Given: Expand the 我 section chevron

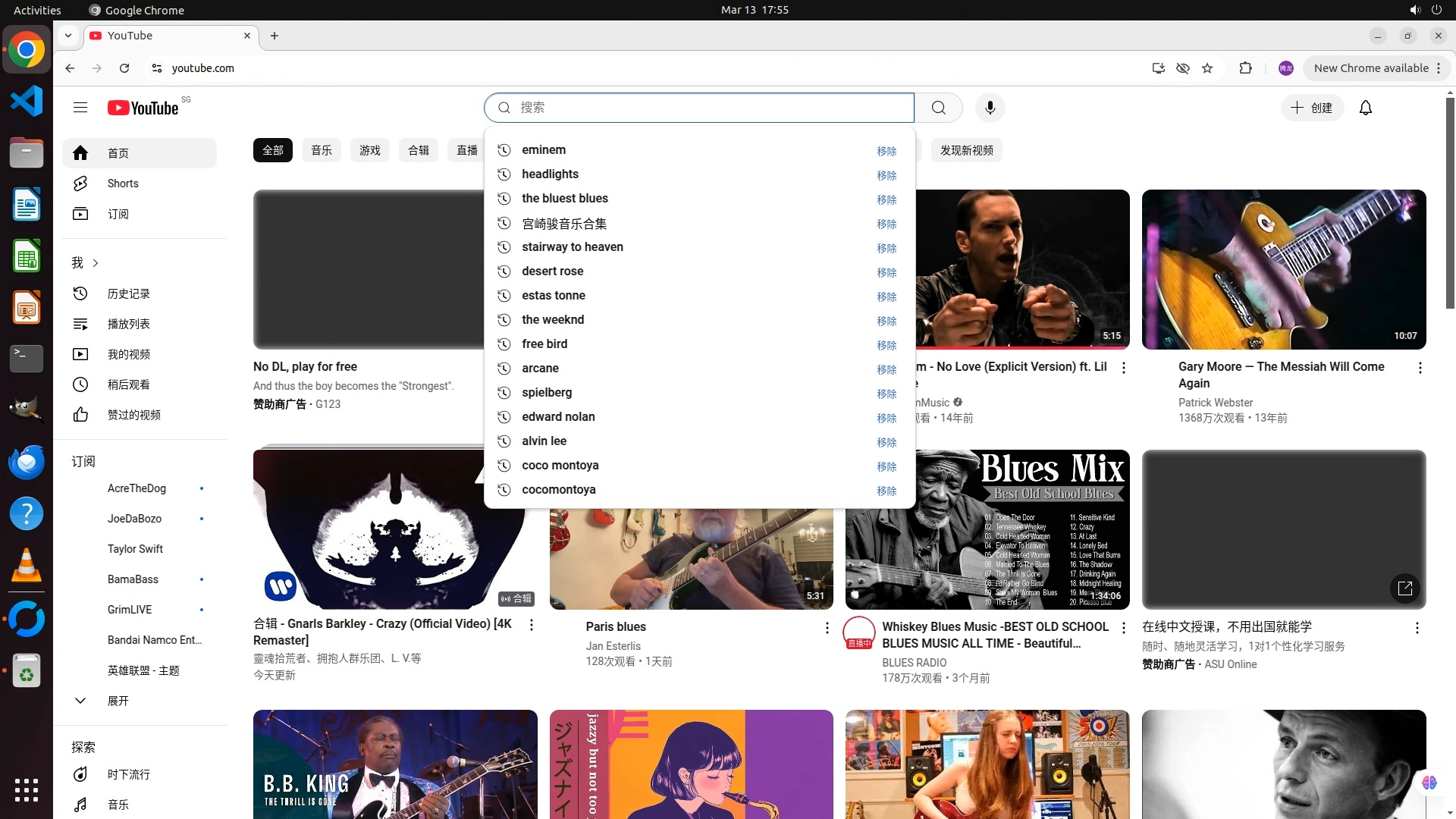Looking at the screenshot, I should click(x=96, y=263).
